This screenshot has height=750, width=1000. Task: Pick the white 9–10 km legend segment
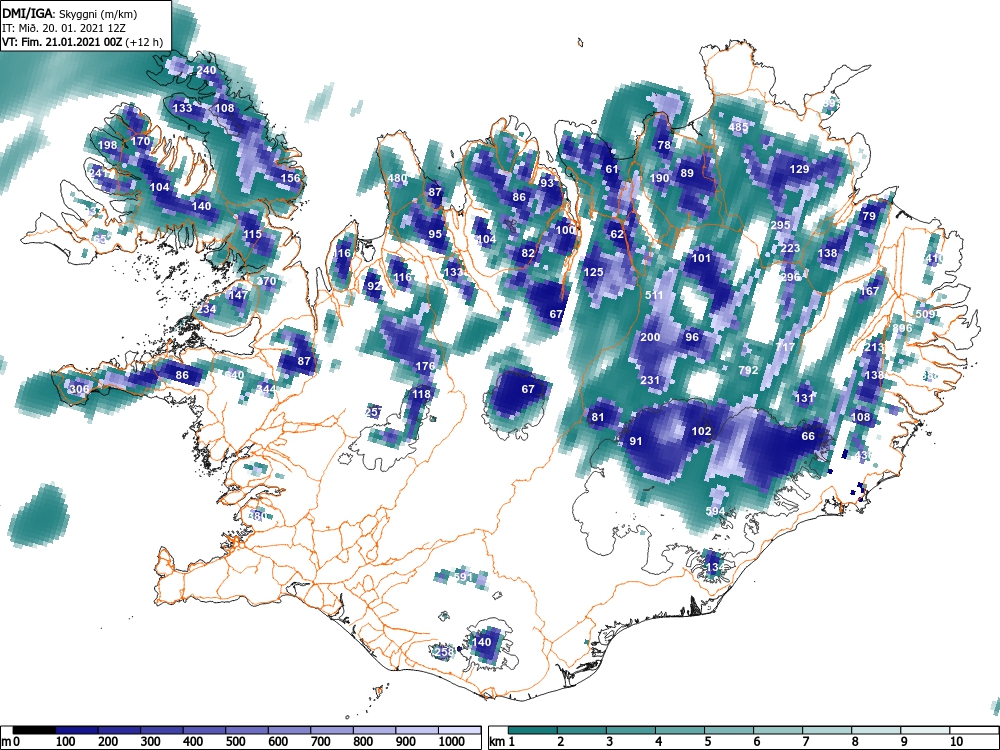[926, 730]
